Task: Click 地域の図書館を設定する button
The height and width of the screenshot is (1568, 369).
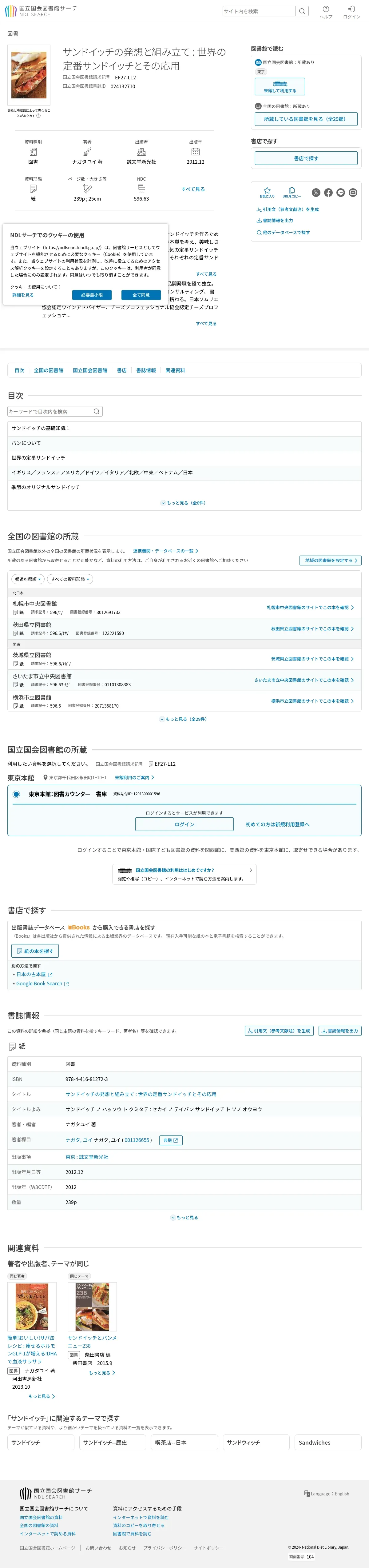Action: coord(331,561)
